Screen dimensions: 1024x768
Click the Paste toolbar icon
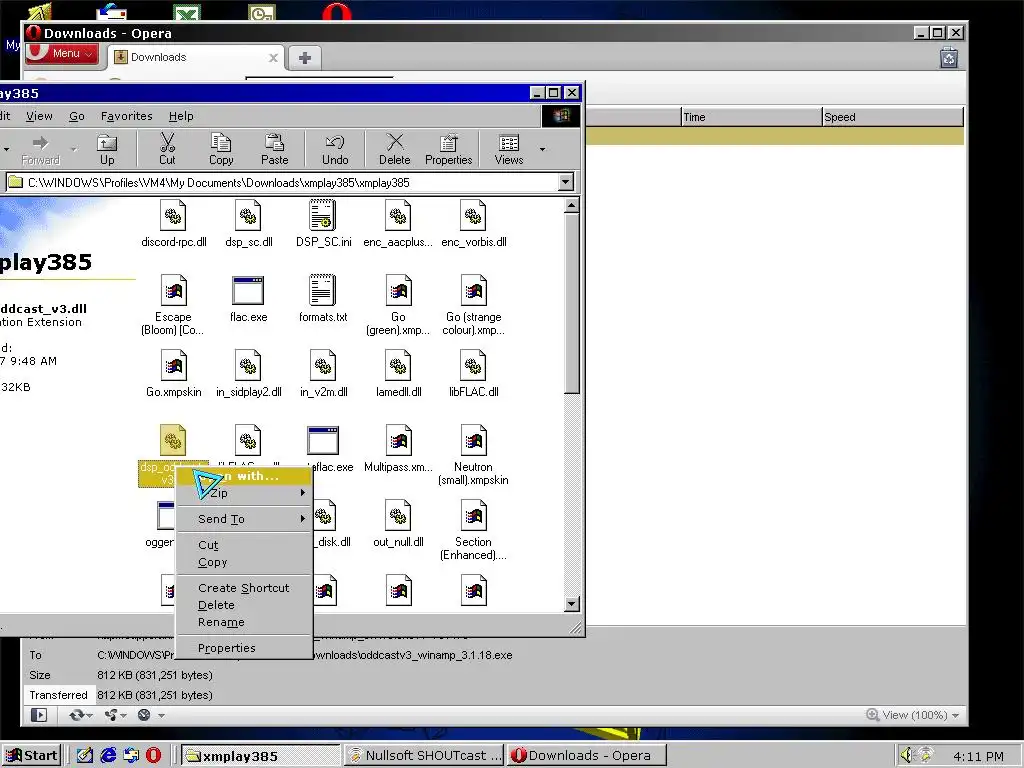[x=274, y=149]
